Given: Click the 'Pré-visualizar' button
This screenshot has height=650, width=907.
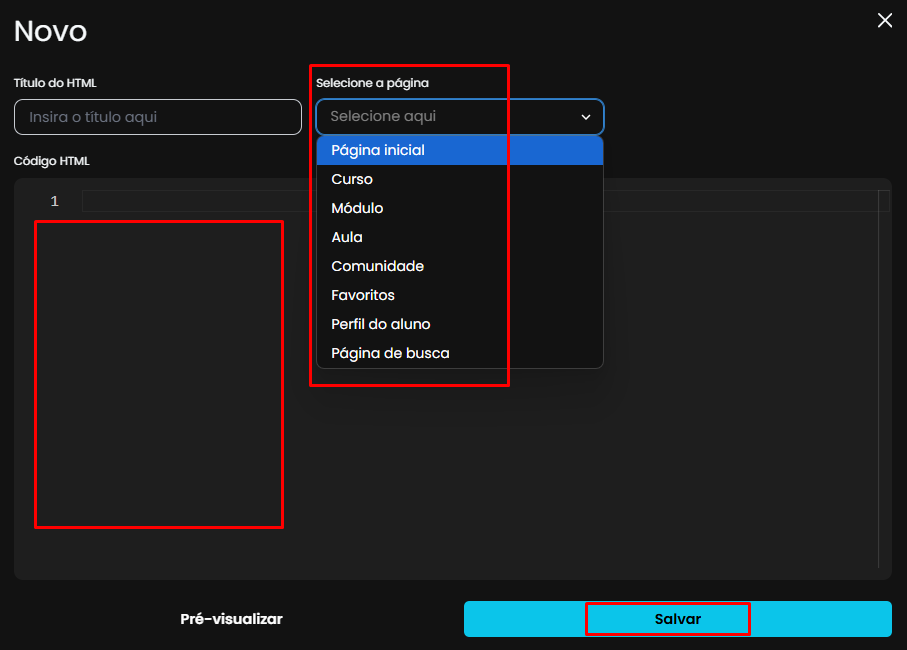Looking at the screenshot, I should [231, 619].
